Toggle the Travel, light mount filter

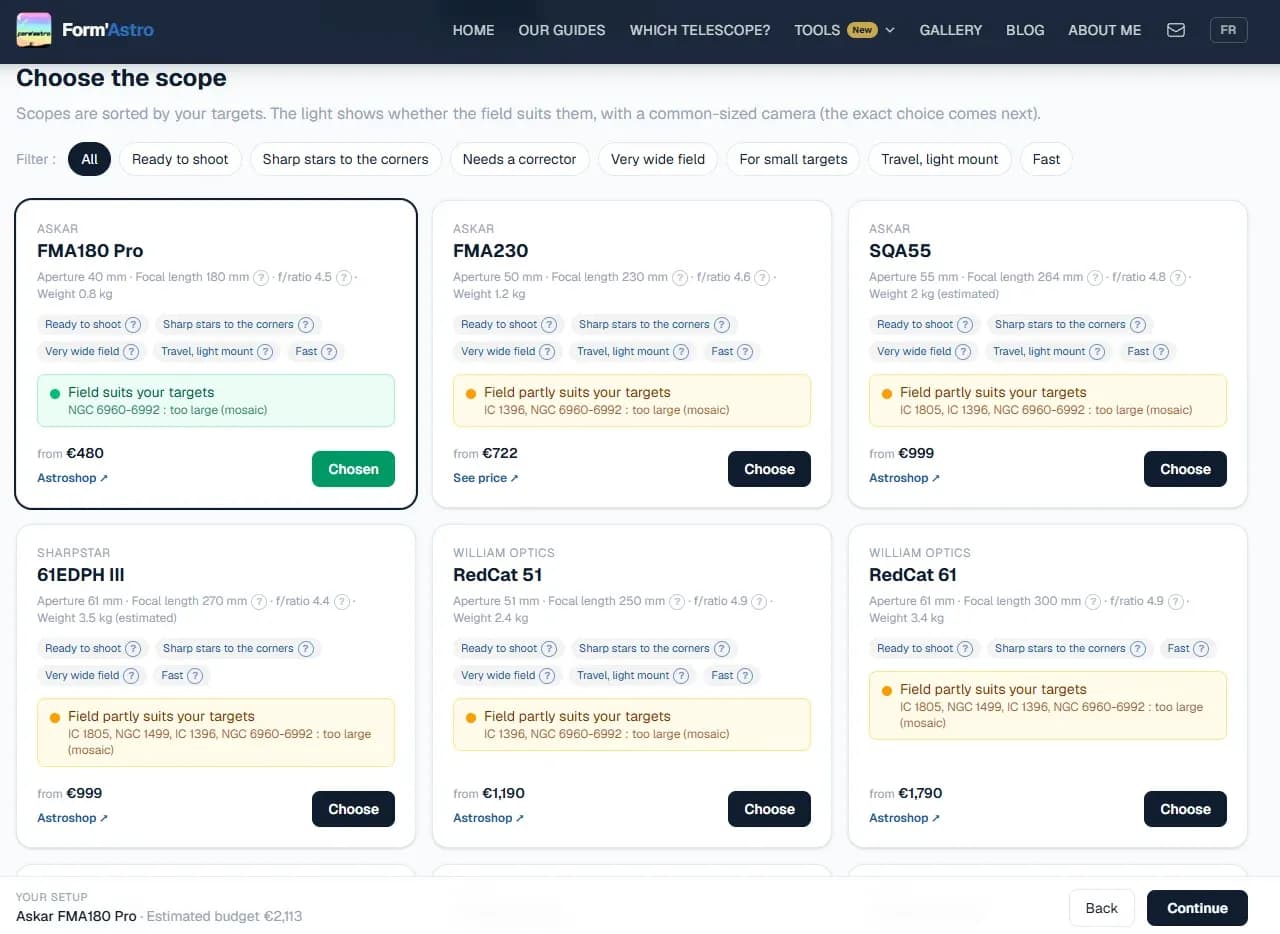coord(940,159)
